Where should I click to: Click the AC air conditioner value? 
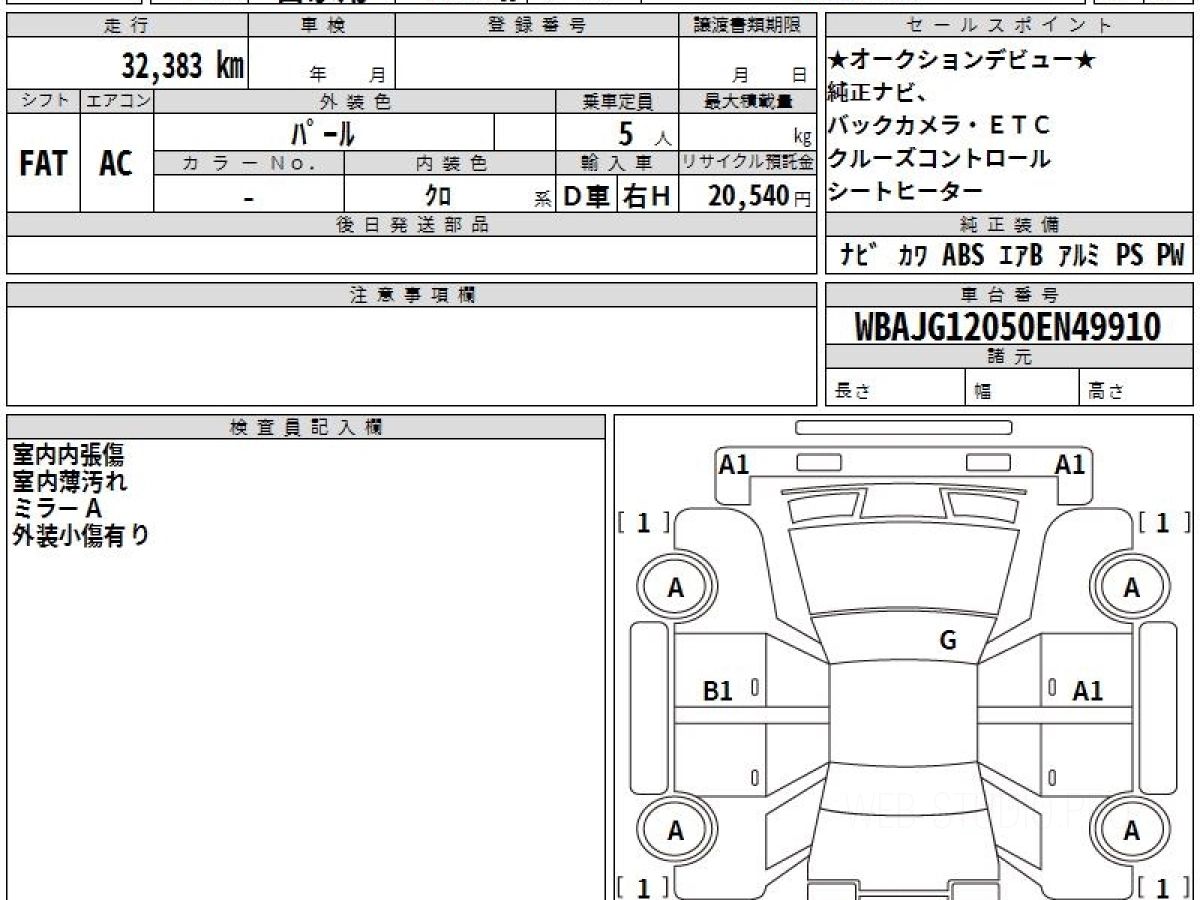[116, 164]
